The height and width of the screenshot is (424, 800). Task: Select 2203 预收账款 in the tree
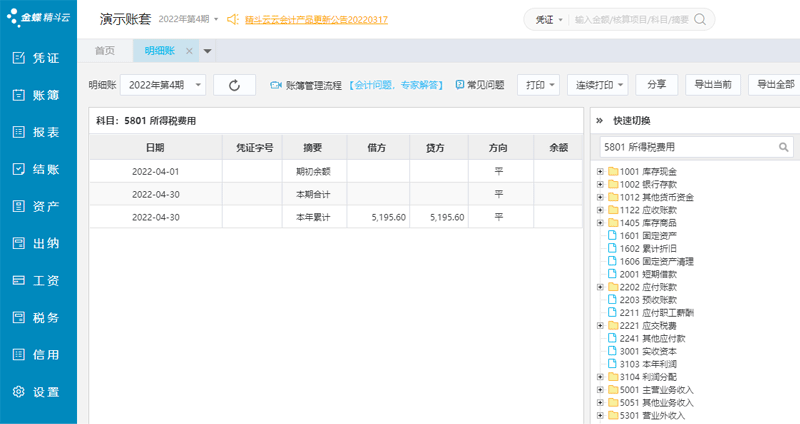click(x=648, y=300)
